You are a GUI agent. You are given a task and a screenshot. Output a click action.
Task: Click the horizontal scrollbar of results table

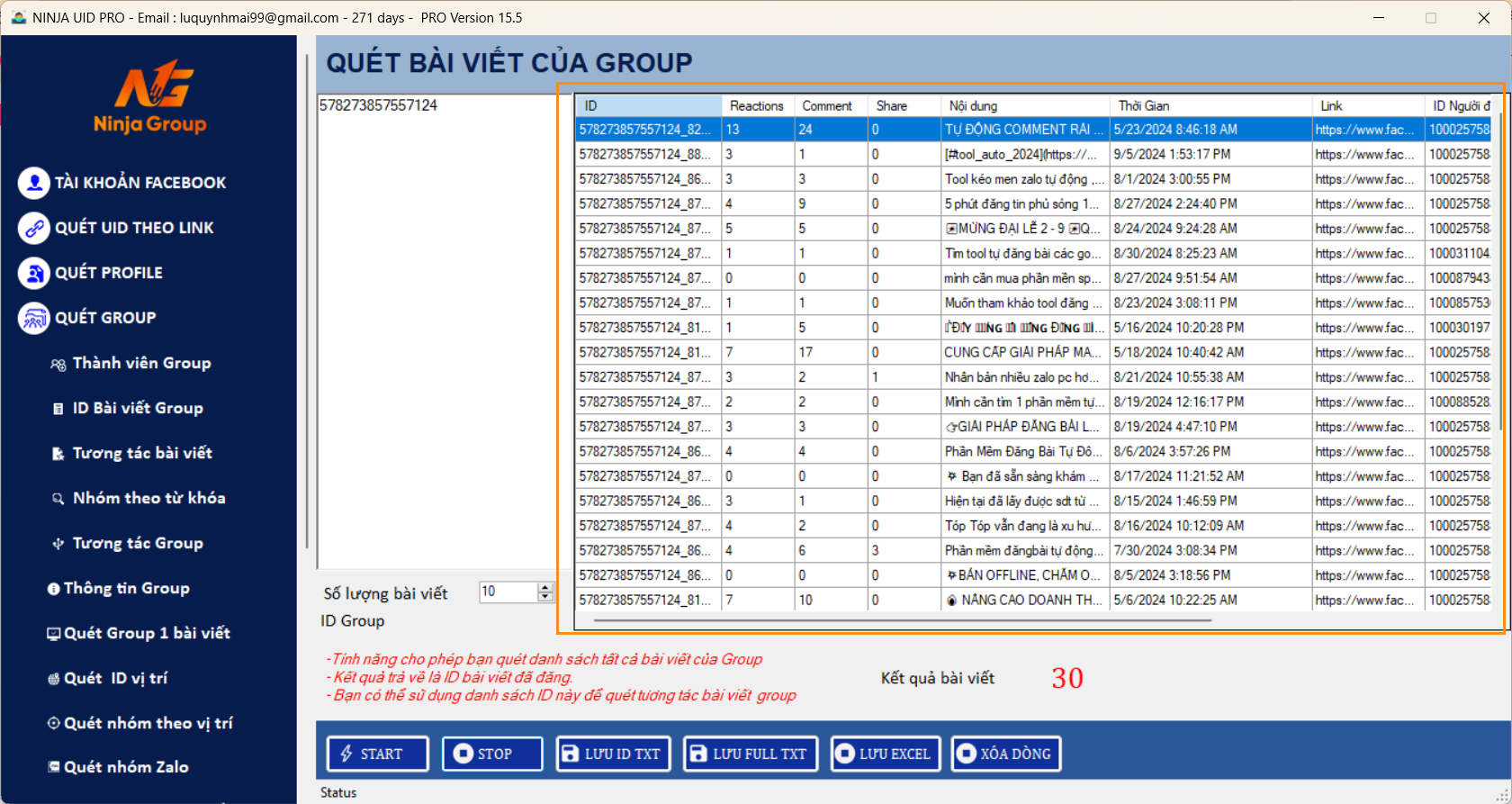(x=902, y=620)
